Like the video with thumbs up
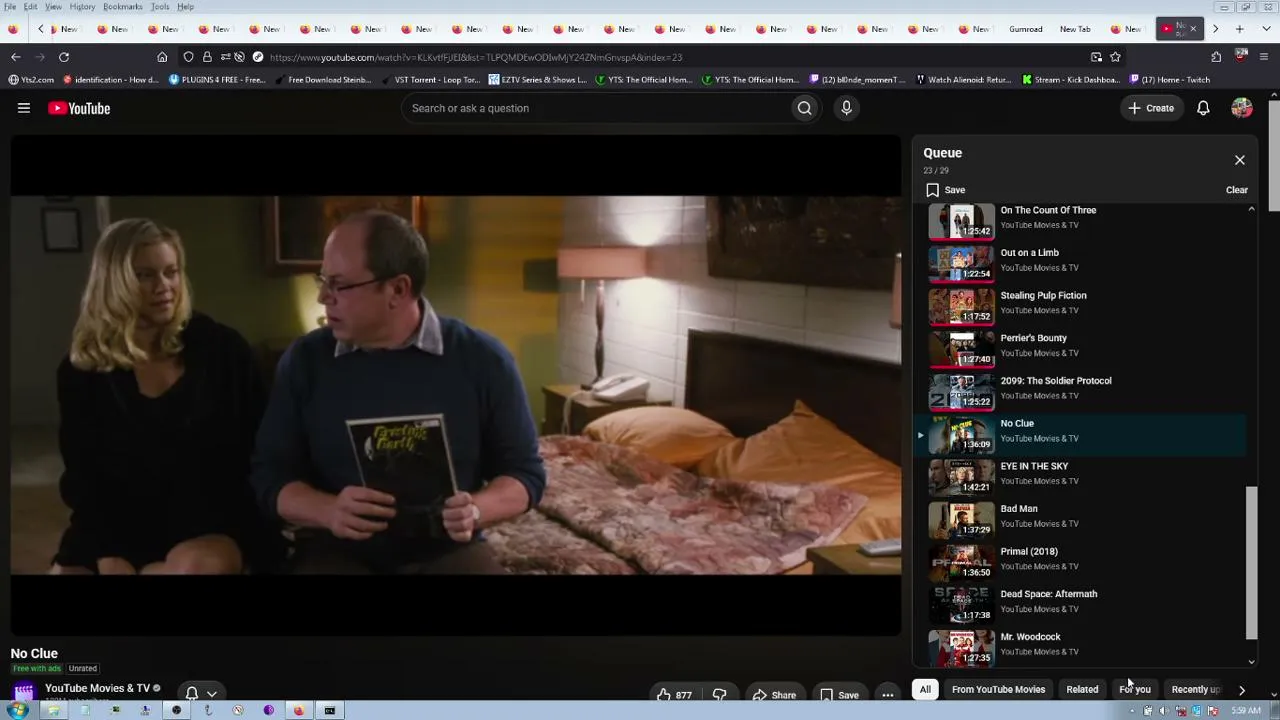The image size is (1280, 720). click(675, 695)
